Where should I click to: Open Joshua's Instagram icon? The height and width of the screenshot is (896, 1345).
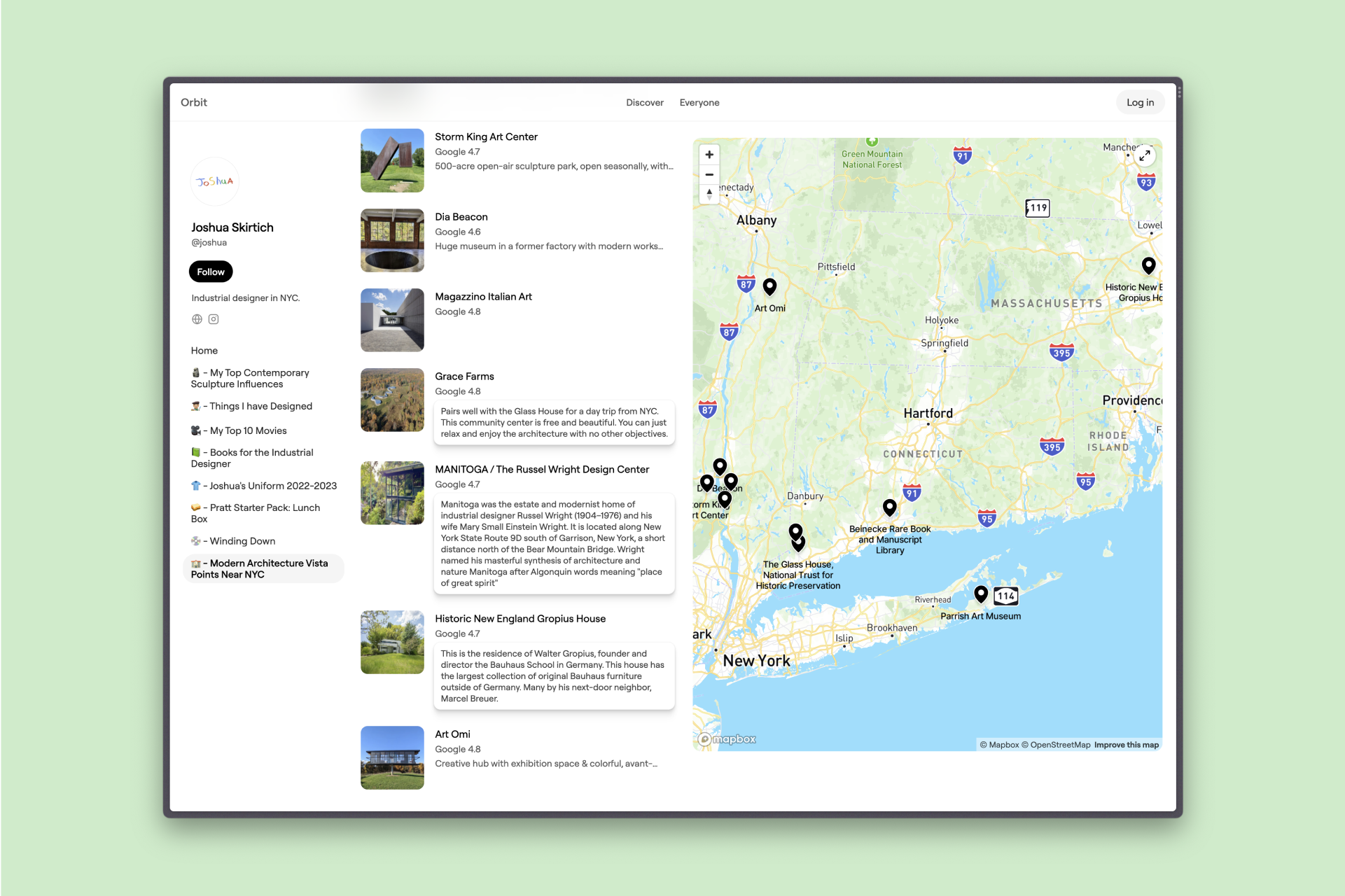[214, 319]
